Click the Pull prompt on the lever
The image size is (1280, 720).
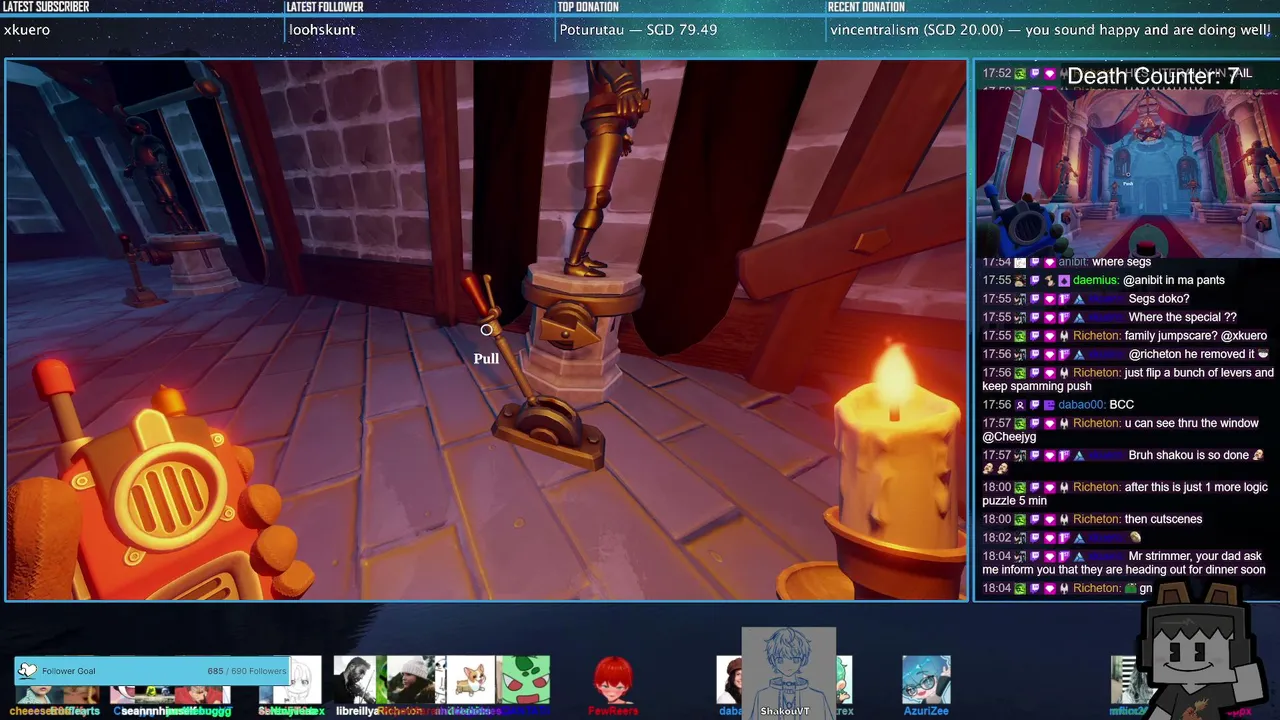point(486,358)
